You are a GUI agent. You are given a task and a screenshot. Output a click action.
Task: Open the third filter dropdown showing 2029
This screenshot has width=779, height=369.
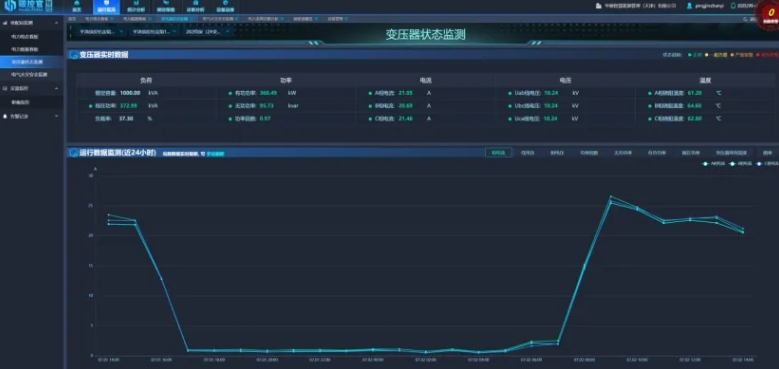pyautogui.click(x=208, y=31)
